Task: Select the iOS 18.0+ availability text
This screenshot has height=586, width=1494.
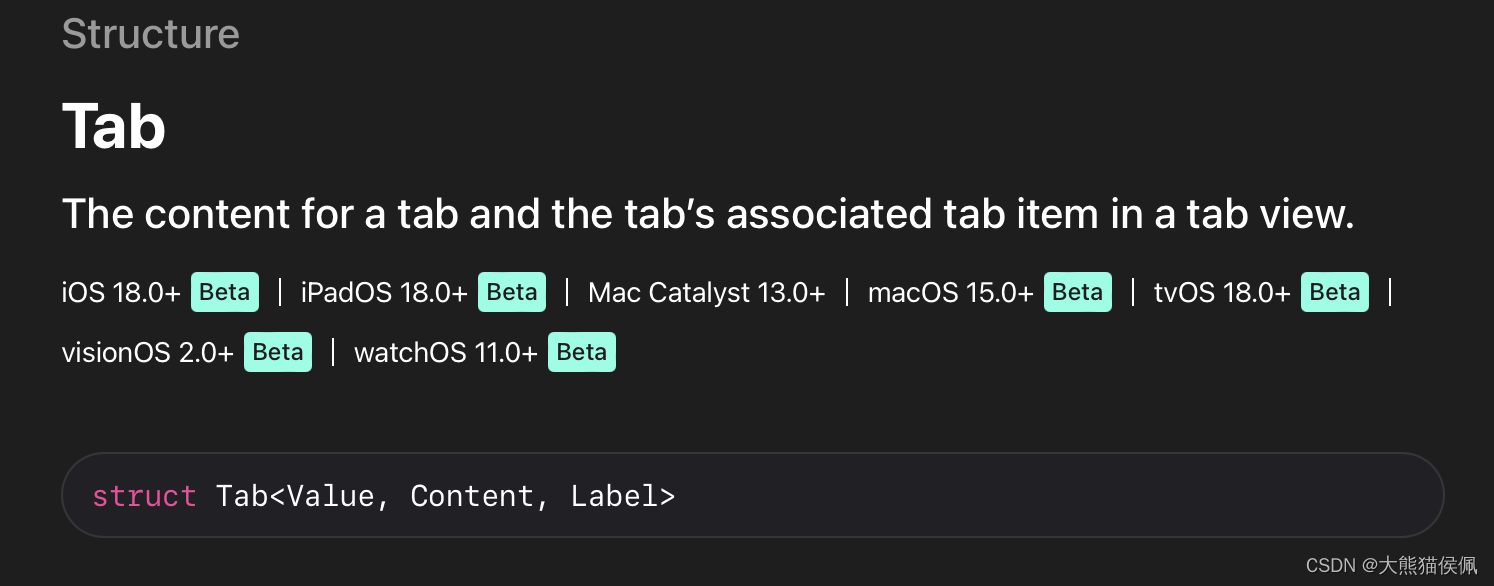Action: click(121, 293)
